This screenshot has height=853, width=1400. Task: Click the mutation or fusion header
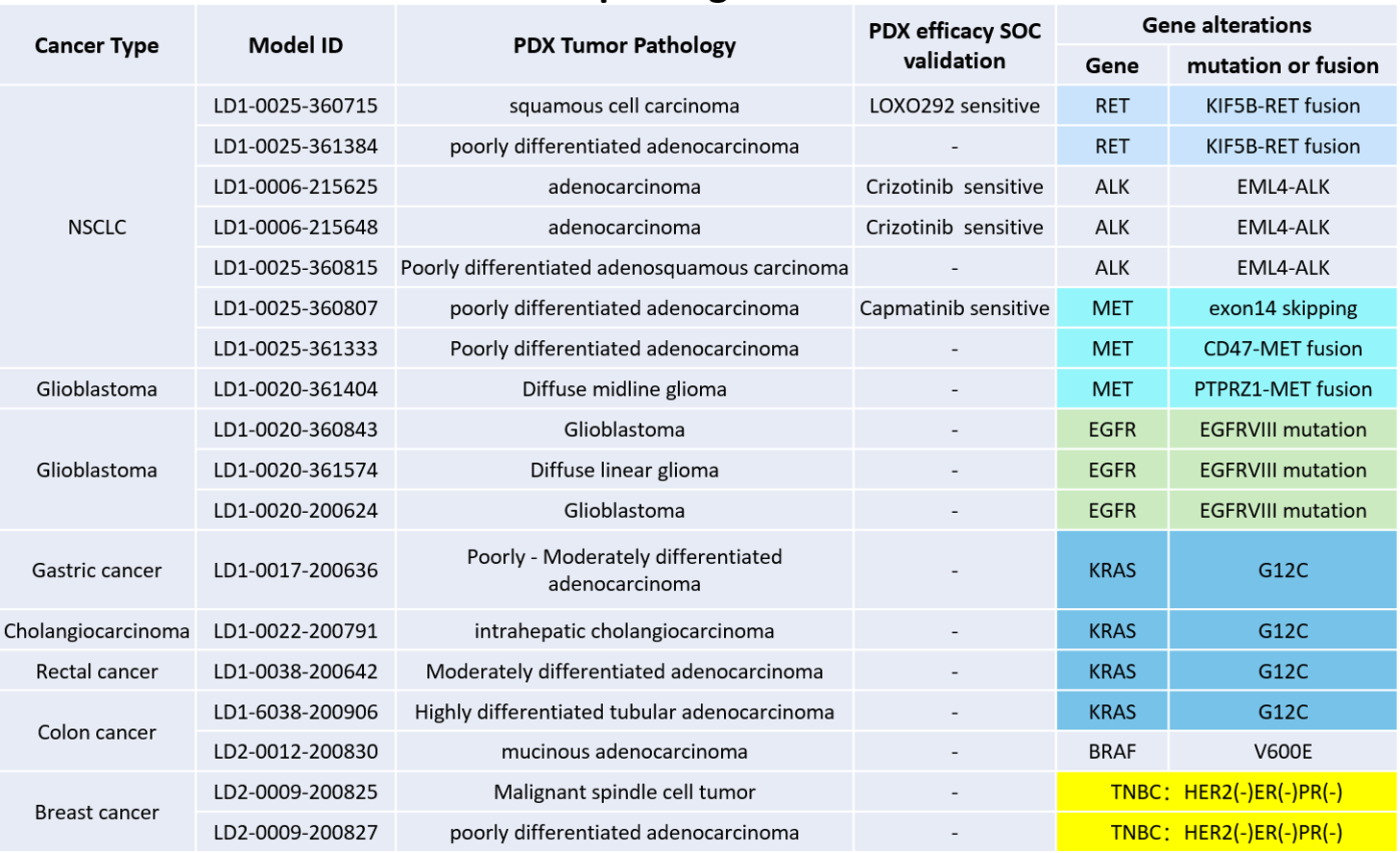pyautogui.click(x=1284, y=65)
